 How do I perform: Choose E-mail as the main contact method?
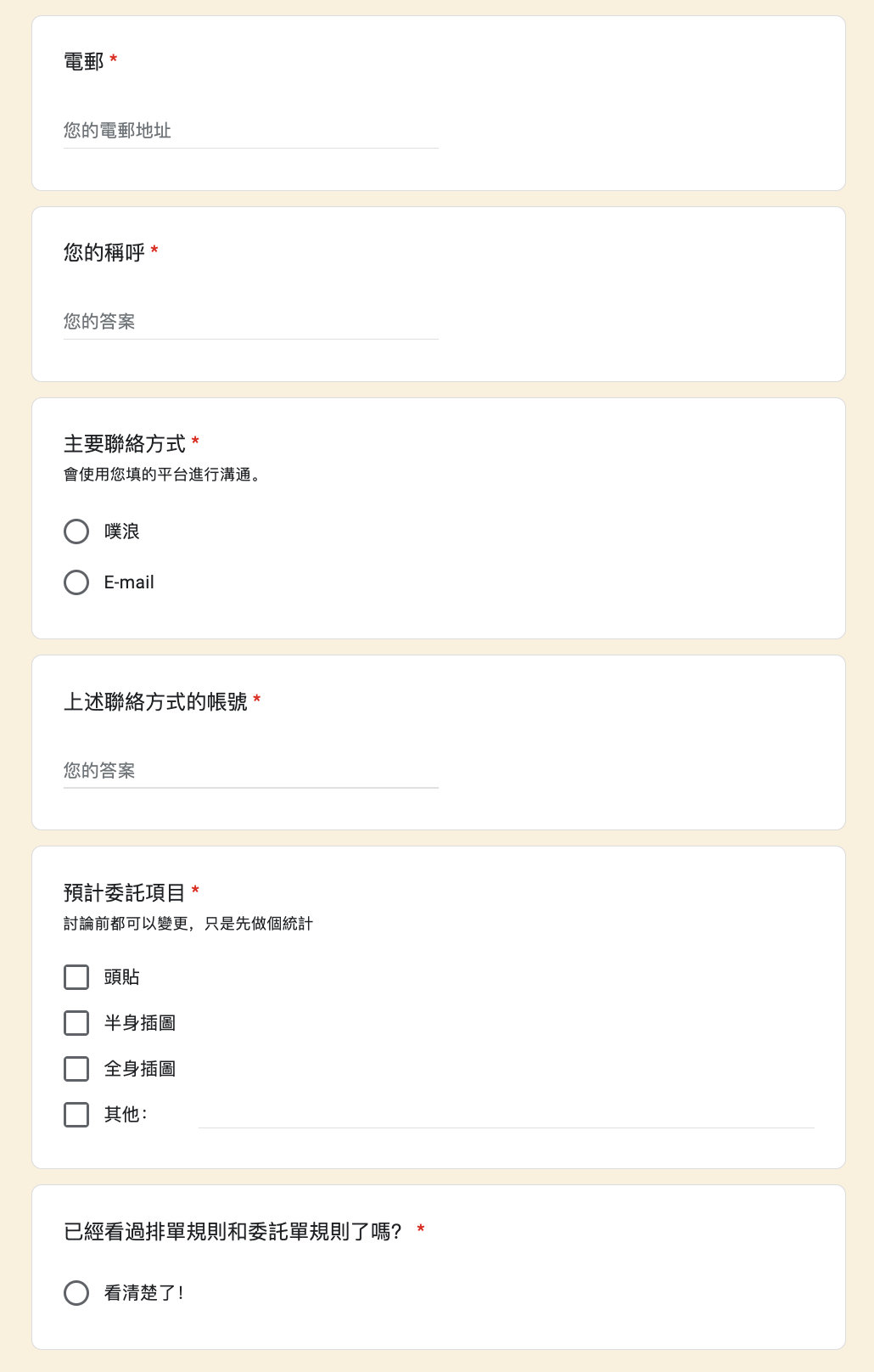(x=76, y=582)
